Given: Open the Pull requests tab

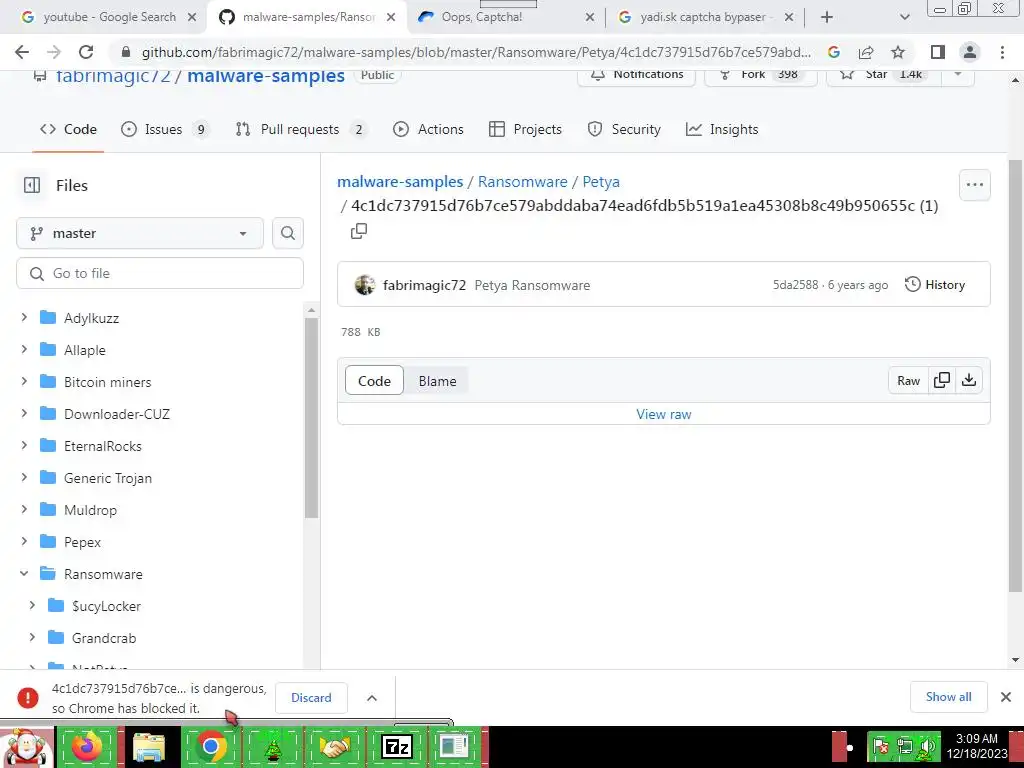Looking at the screenshot, I should pos(301,129).
